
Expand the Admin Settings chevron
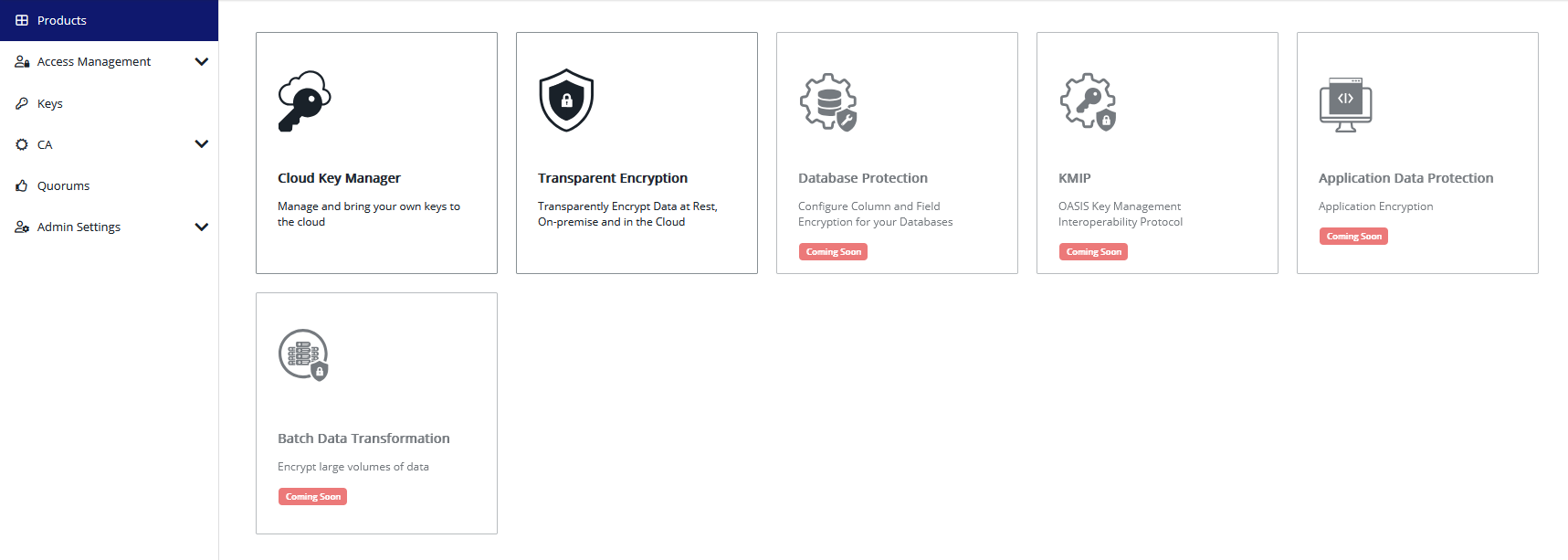[202, 227]
